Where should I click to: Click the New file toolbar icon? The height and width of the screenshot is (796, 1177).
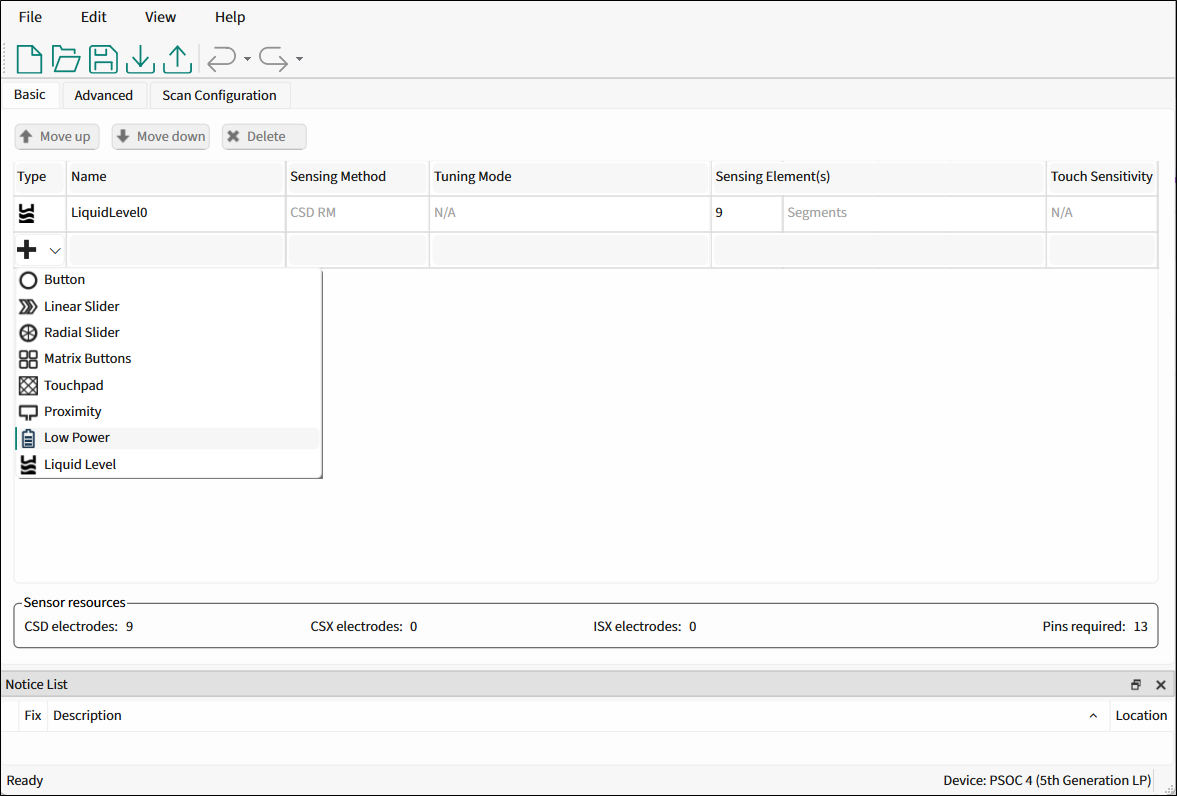point(30,59)
